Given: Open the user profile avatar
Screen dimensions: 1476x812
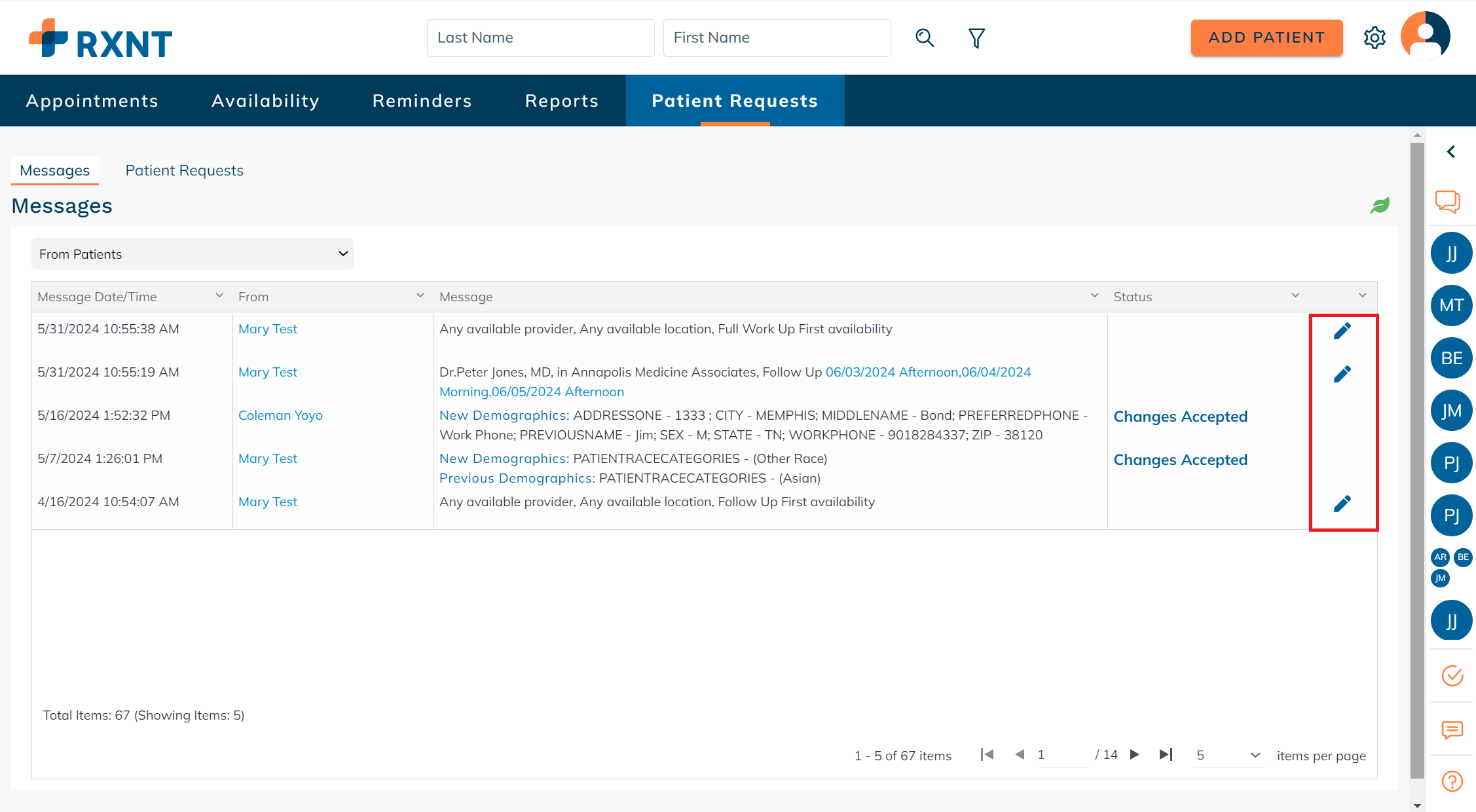Looking at the screenshot, I should 1425,36.
